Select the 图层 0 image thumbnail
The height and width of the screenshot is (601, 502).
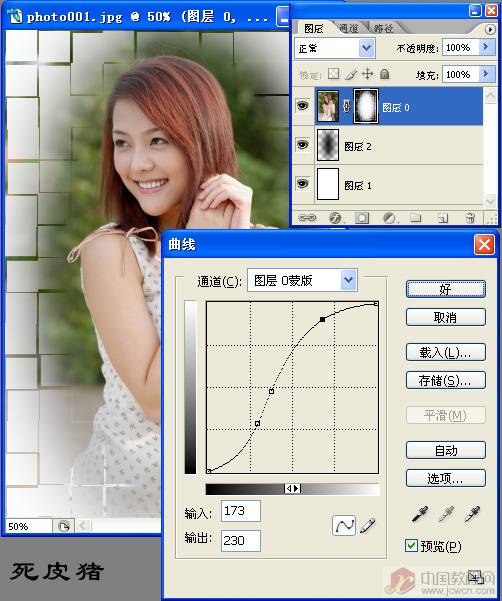coord(328,106)
